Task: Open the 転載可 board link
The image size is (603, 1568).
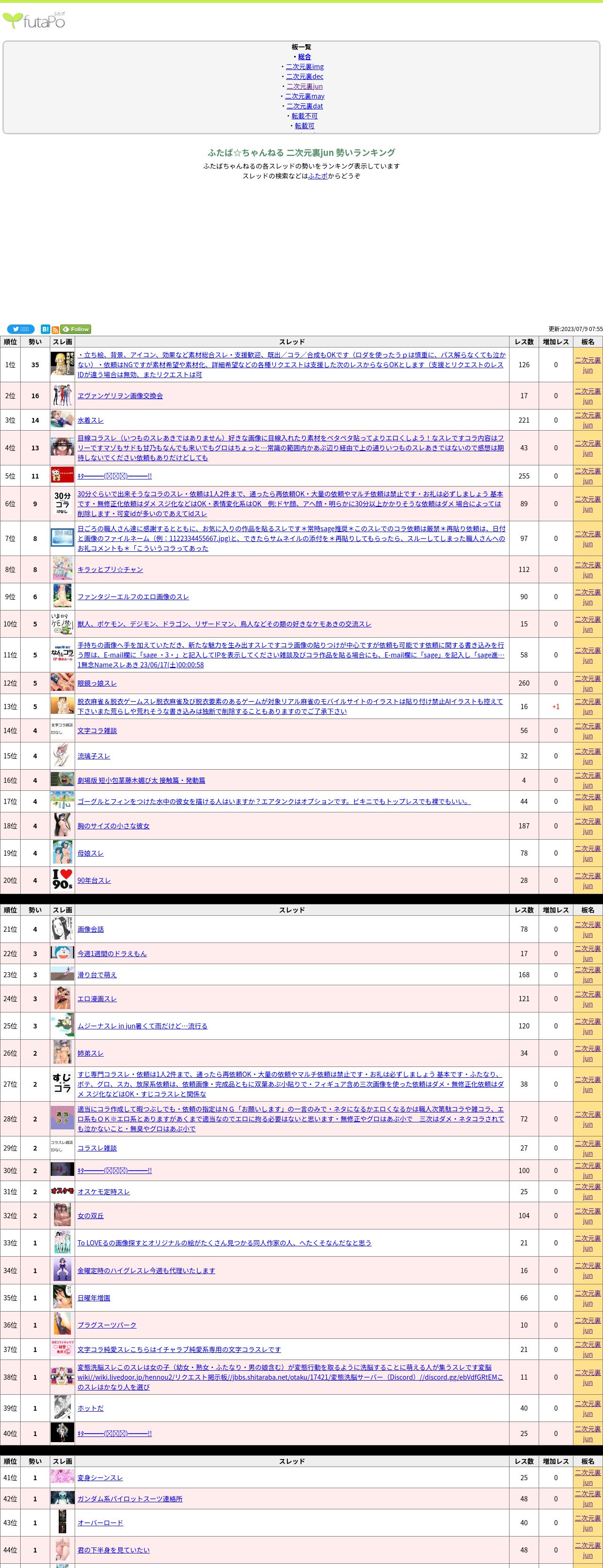Action: tap(305, 125)
